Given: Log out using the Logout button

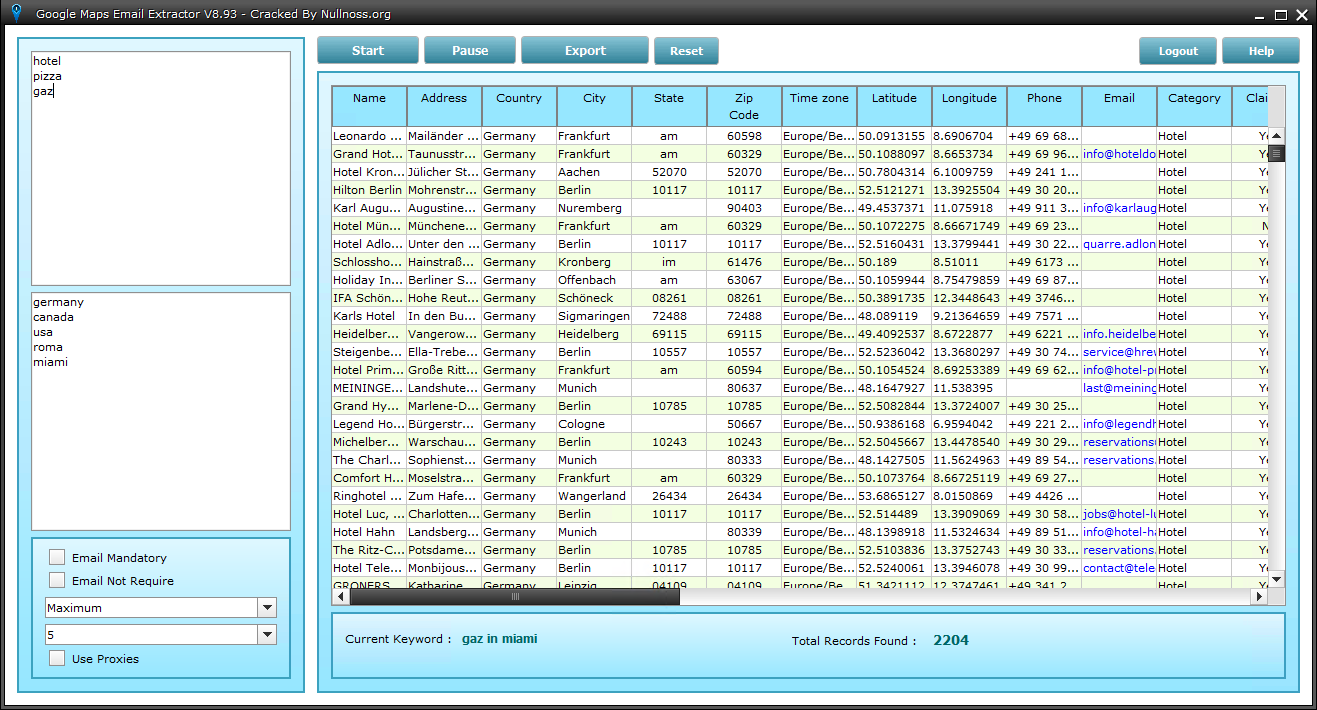Looking at the screenshot, I should pyautogui.click(x=1178, y=51).
